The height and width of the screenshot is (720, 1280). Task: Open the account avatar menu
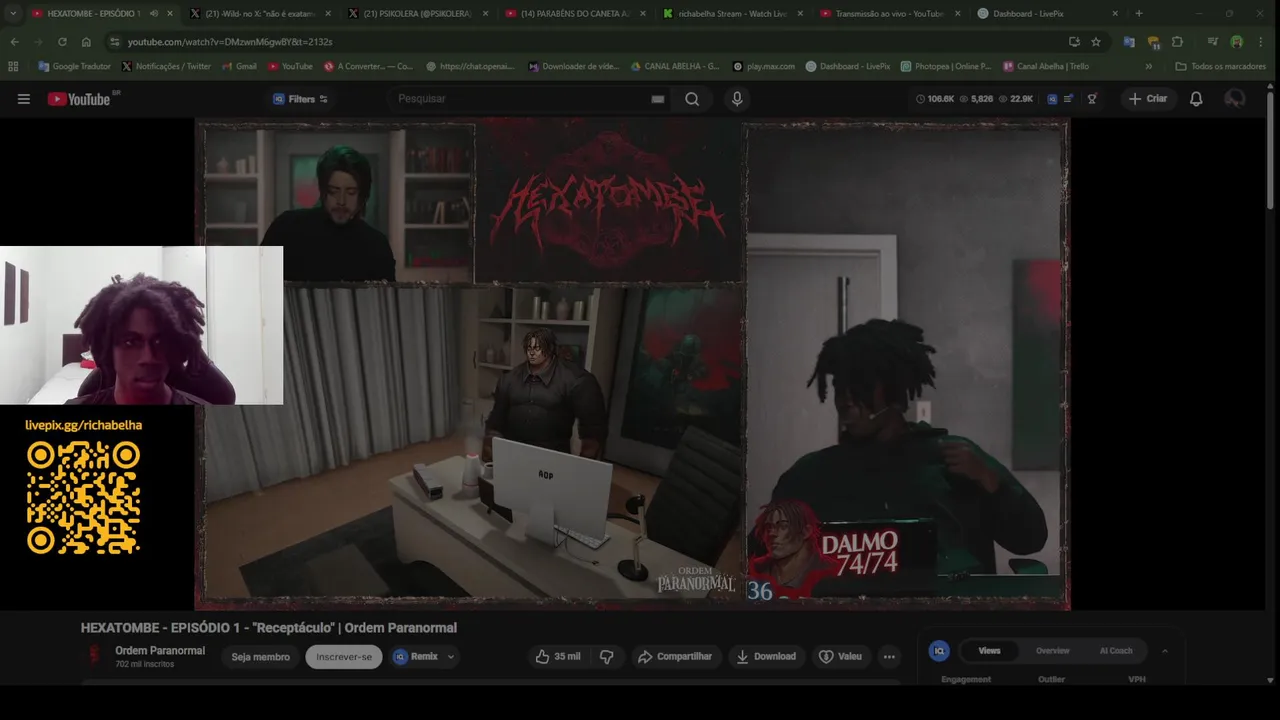point(1235,99)
